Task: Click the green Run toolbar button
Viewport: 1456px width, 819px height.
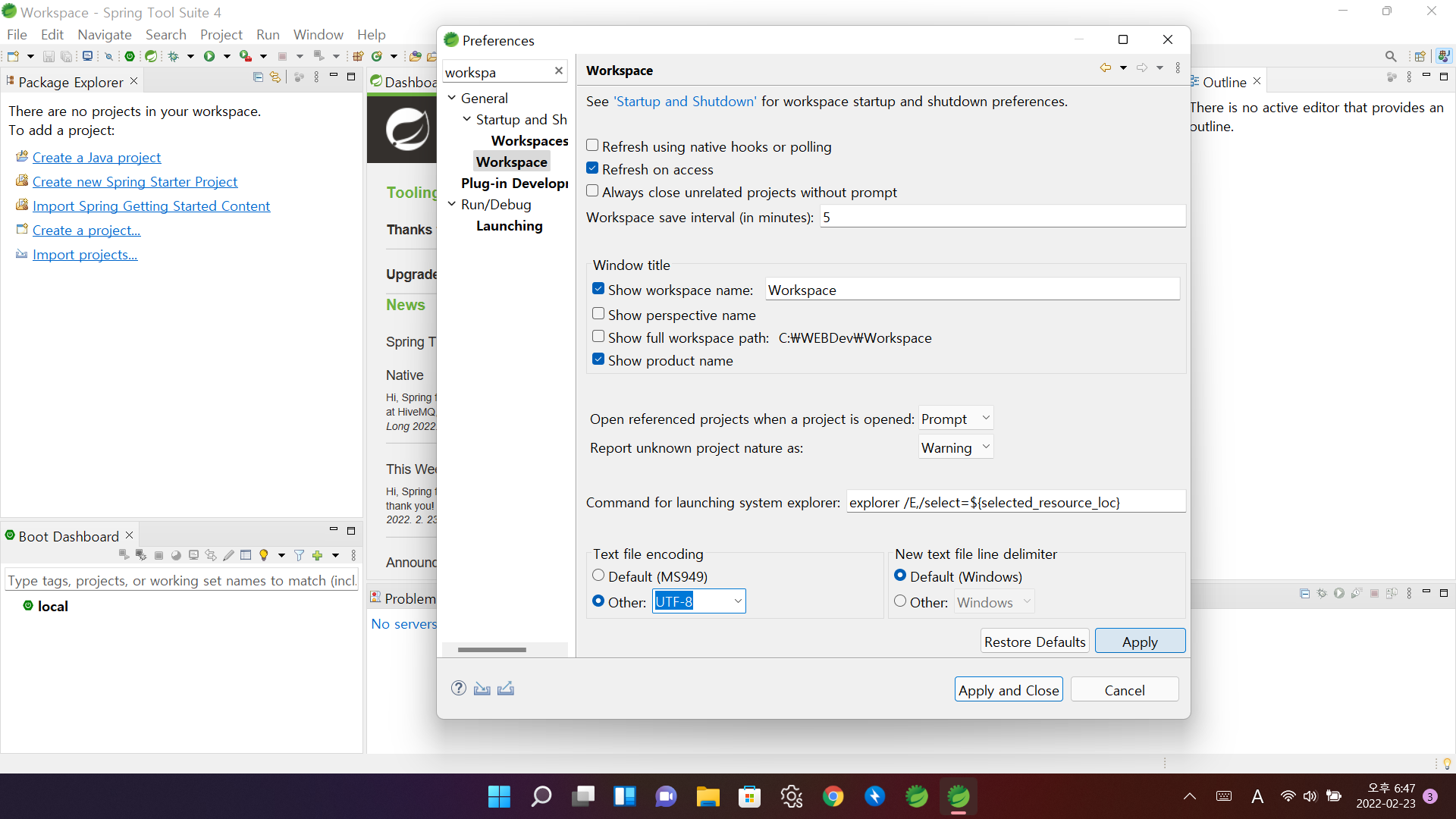Action: [209, 56]
